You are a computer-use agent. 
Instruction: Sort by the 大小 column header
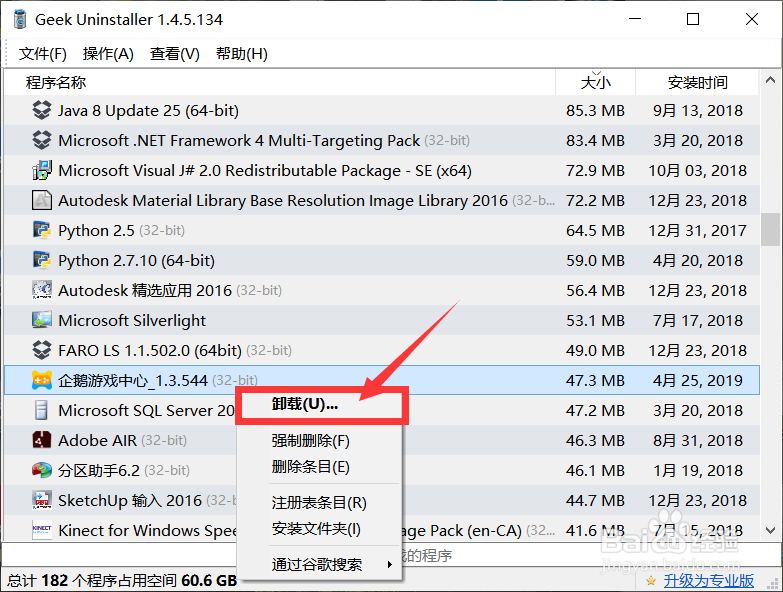tap(595, 82)
